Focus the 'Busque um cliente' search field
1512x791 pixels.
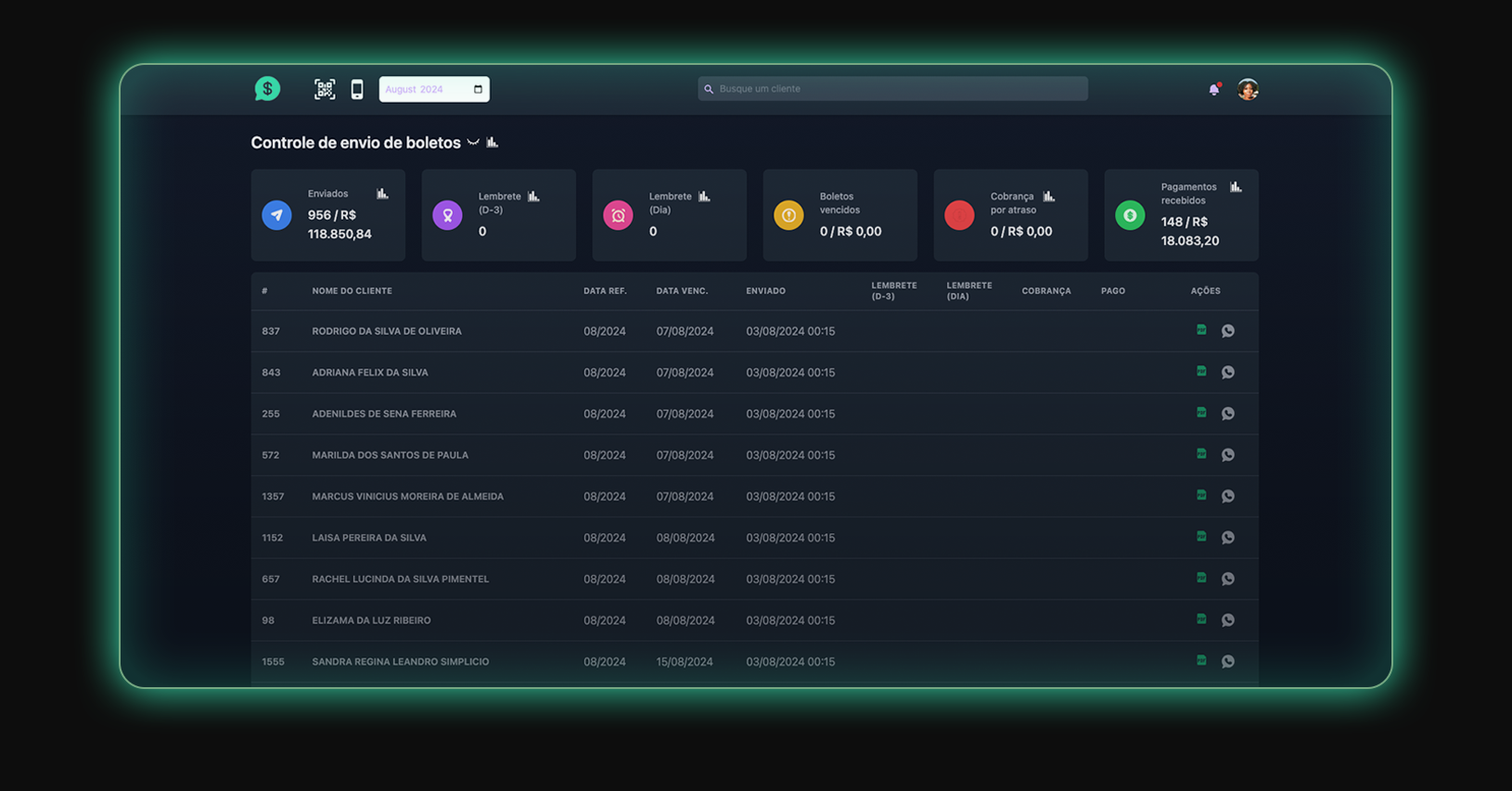pyautogui.click(x=892, y=89)
